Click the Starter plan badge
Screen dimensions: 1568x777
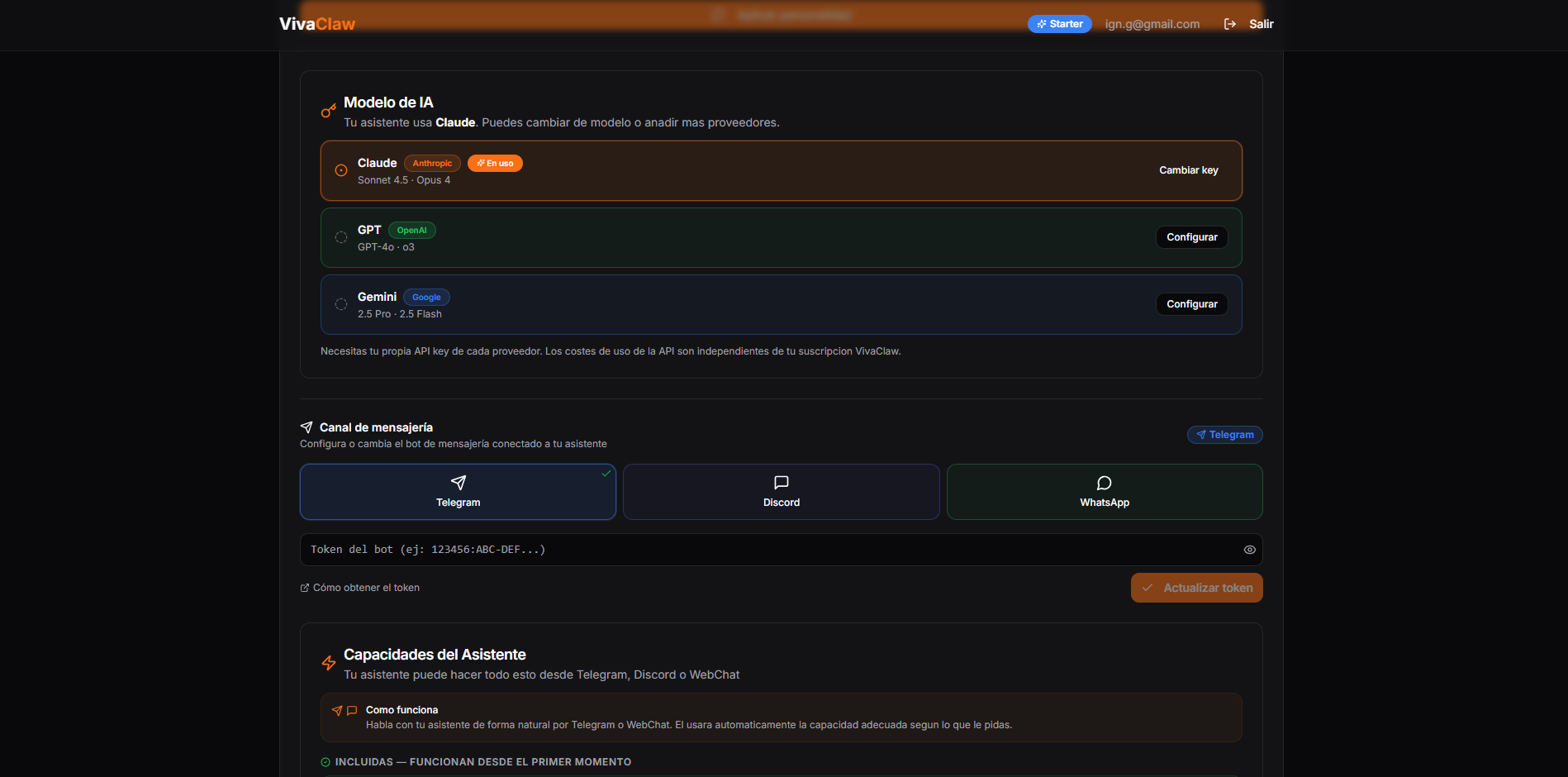tap(1060, 24)
